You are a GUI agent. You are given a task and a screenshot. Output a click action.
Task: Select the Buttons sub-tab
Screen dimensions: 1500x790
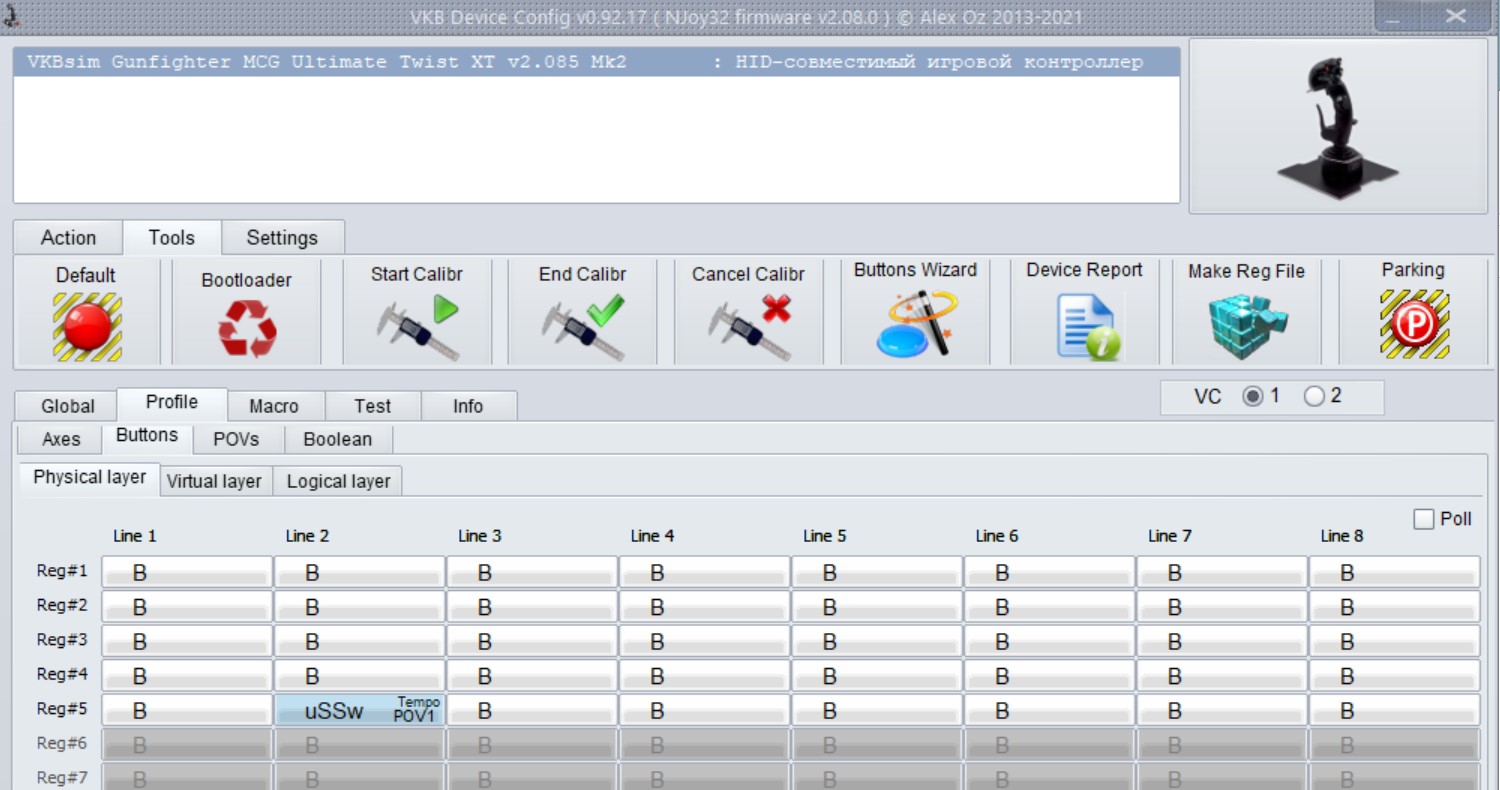pyautogui.click(x=147, y=436)
